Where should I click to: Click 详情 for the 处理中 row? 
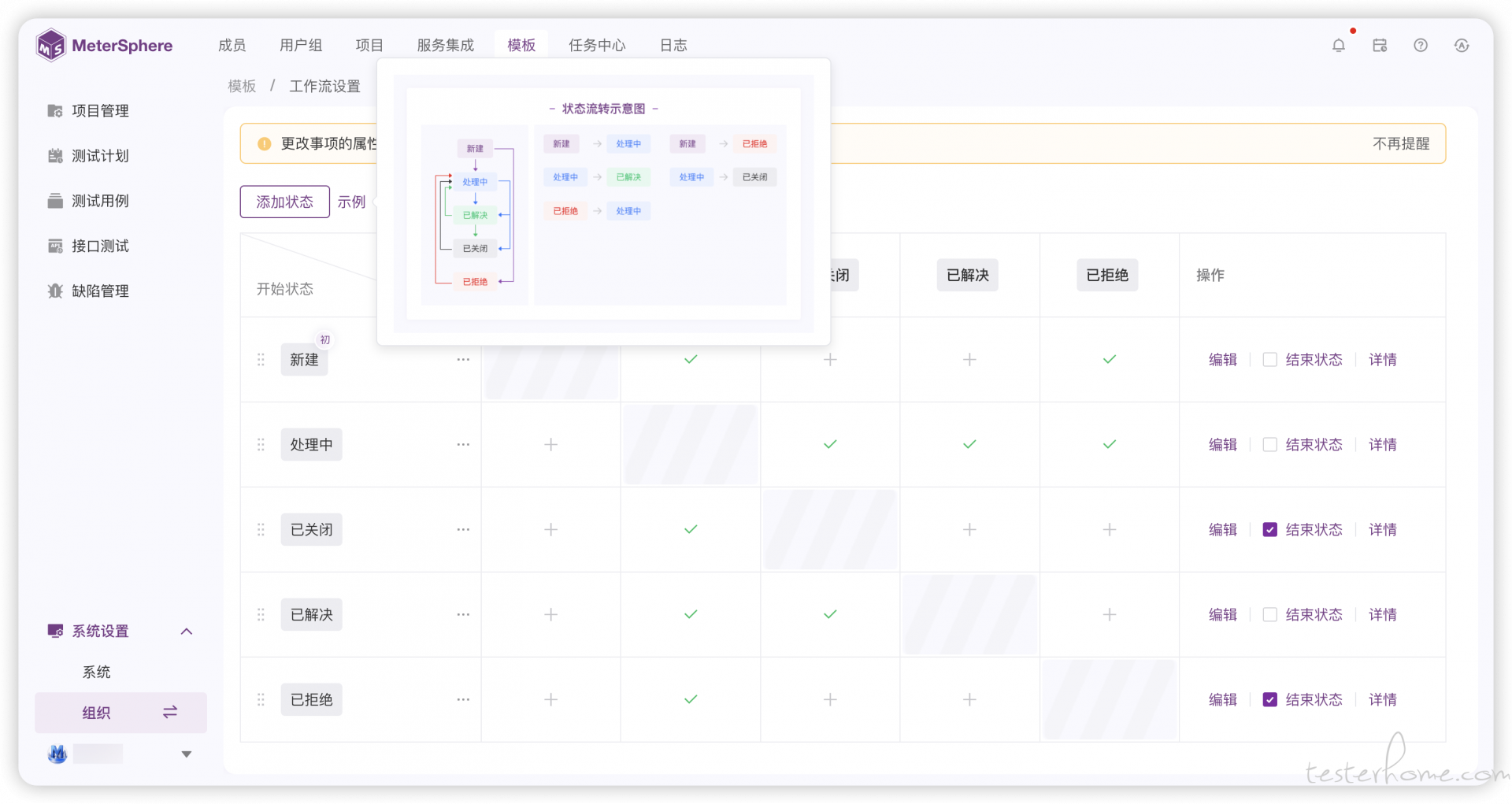click(x=1383, y=445)
